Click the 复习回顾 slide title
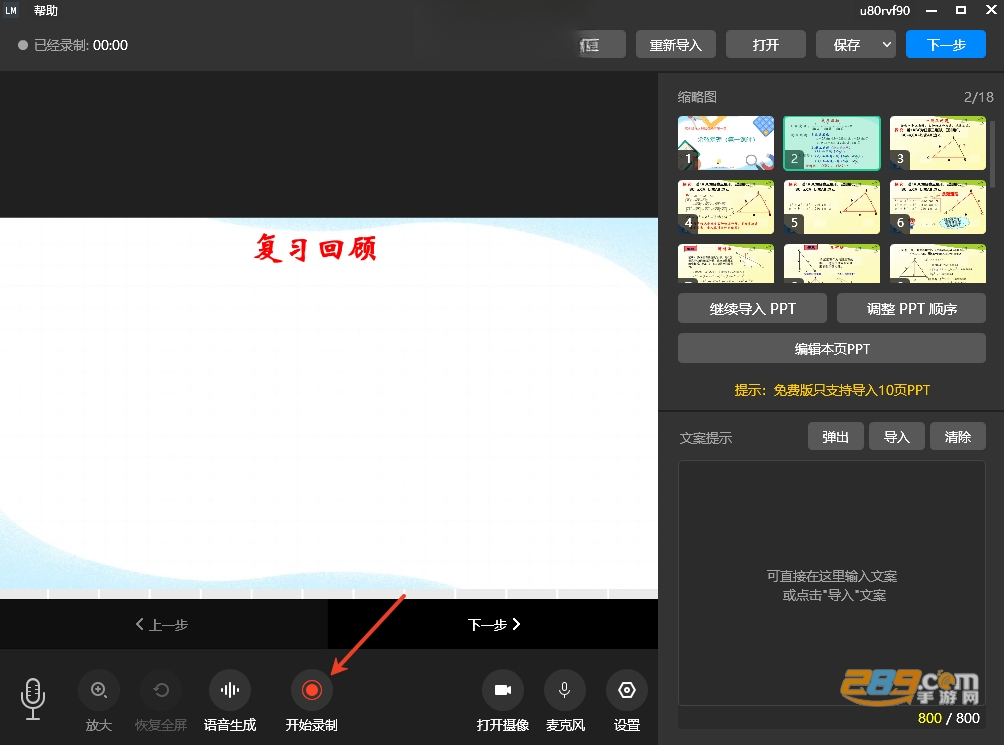 [x=314, y=248]
